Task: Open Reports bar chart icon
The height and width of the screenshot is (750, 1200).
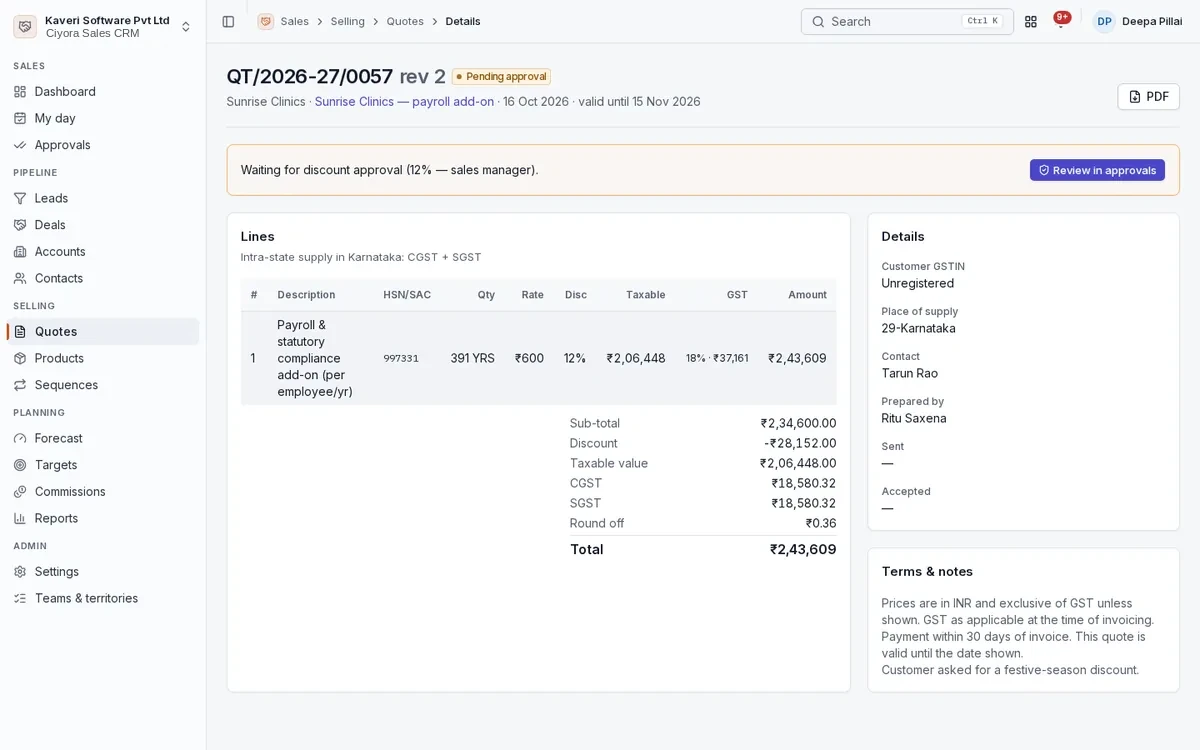Action: 20,518
